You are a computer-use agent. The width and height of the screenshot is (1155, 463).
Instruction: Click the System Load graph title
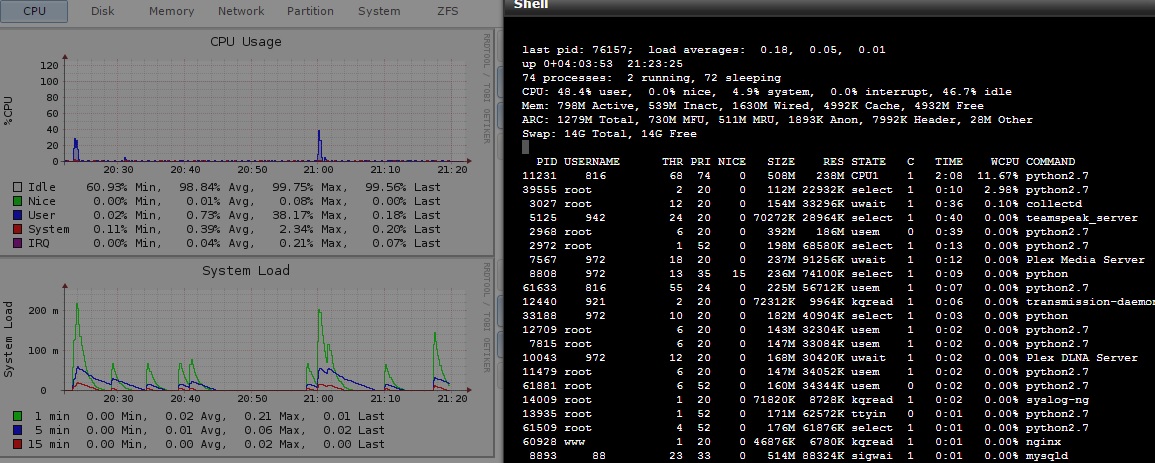pos(245,271)
